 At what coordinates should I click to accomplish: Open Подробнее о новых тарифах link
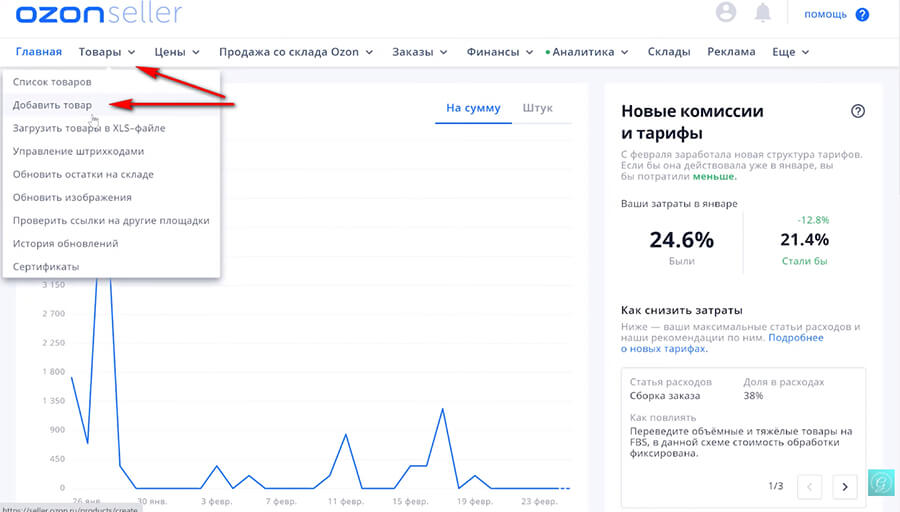[x=795, y=338]
